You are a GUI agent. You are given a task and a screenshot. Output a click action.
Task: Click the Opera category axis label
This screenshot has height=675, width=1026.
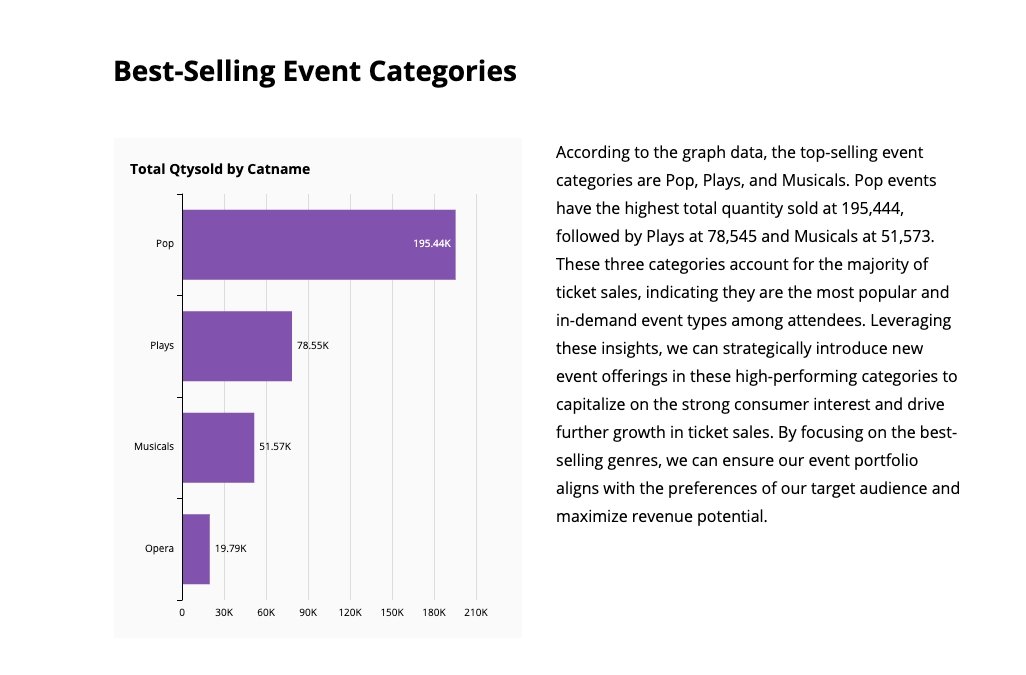(x=159, y=548)
